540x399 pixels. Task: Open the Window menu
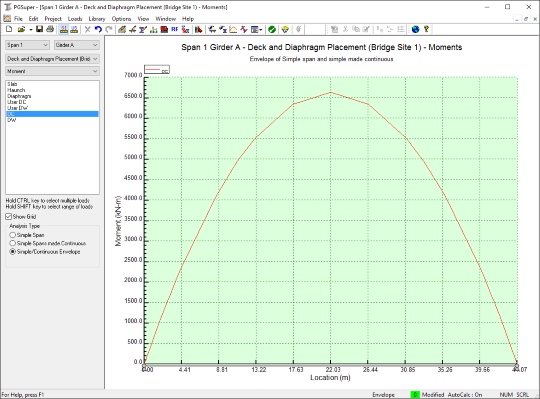point(166,19)
